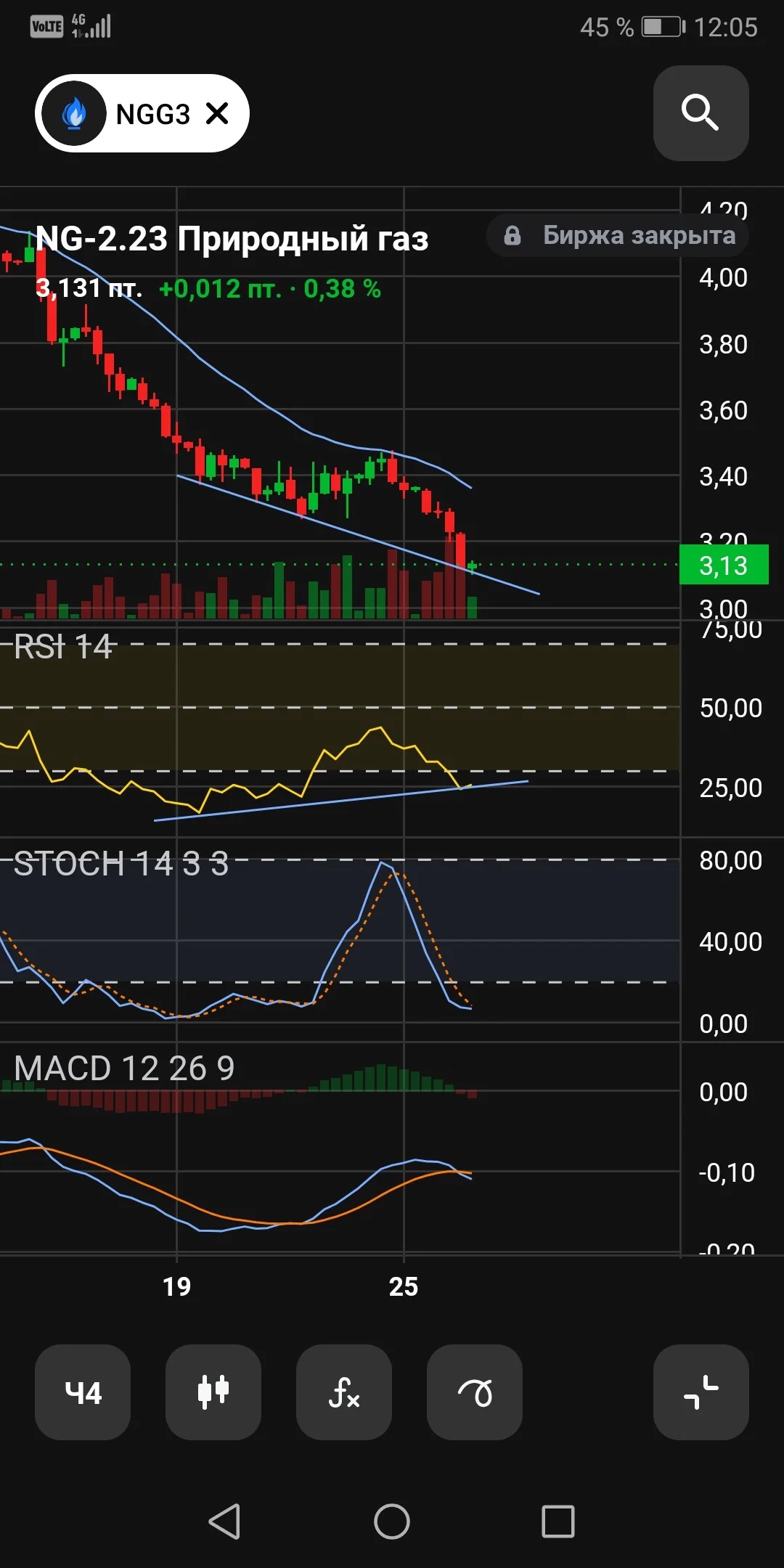Tap the STOCH 14 3 3 indicator label

[x=121, y=864]
